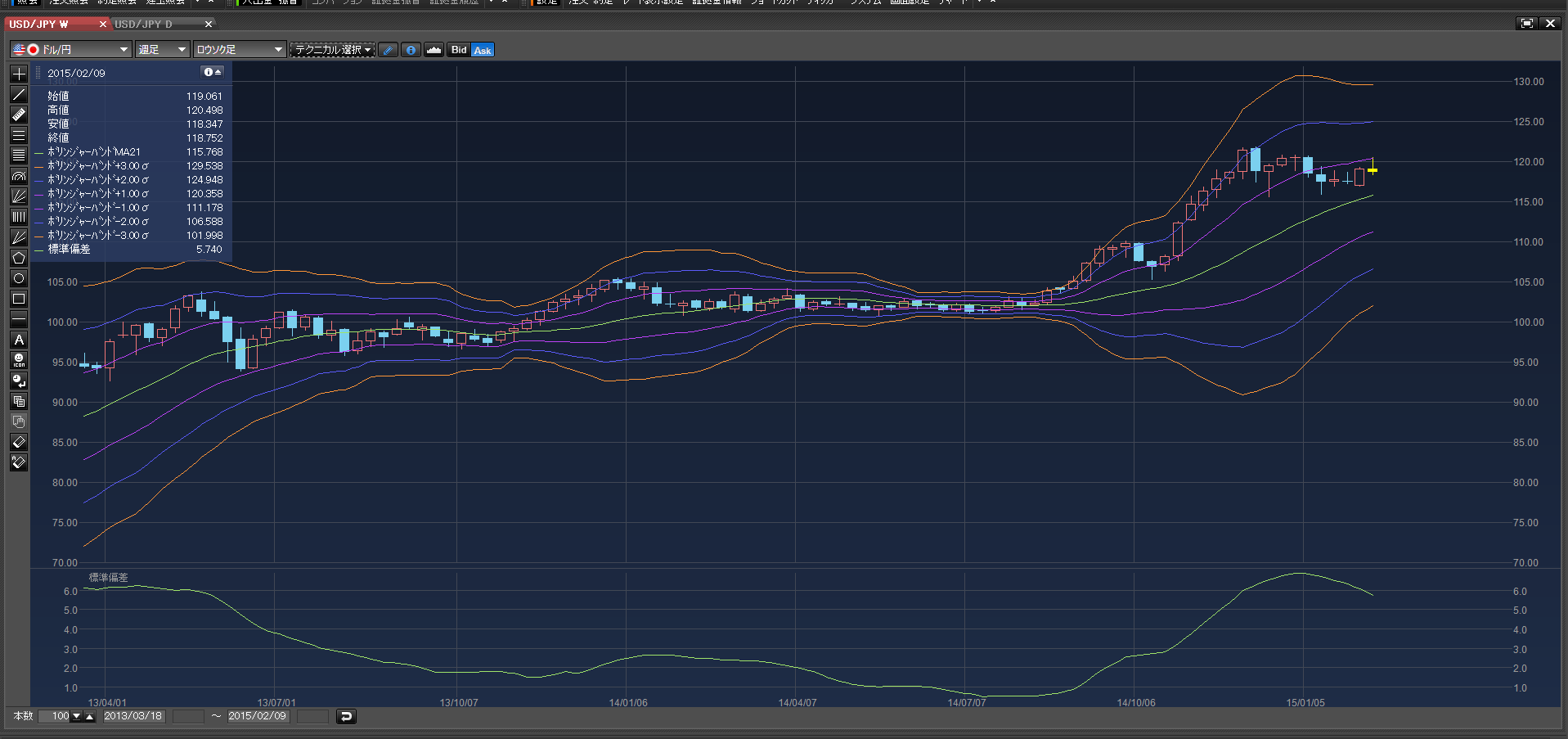Increase bar count with up arrow

[x=90, y=717]
